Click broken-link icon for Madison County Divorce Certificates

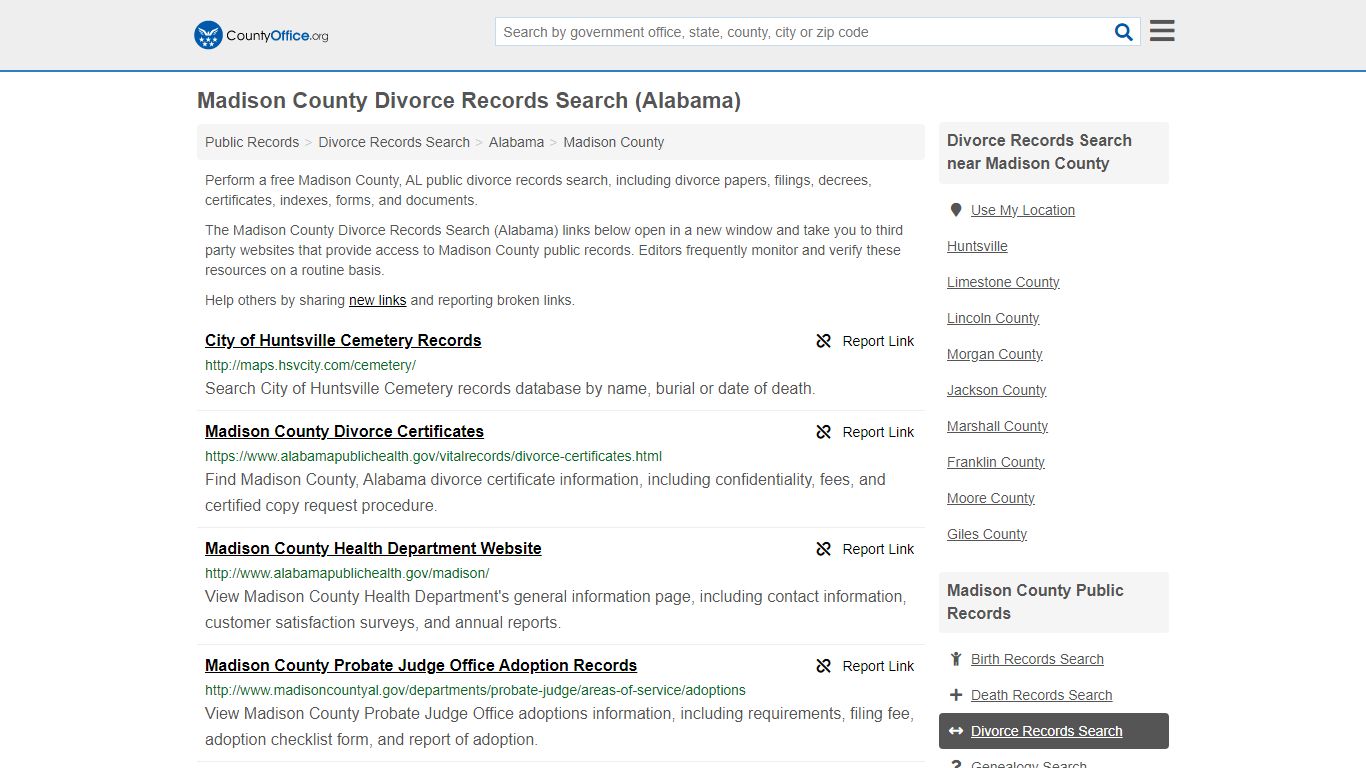coord(824,432)
